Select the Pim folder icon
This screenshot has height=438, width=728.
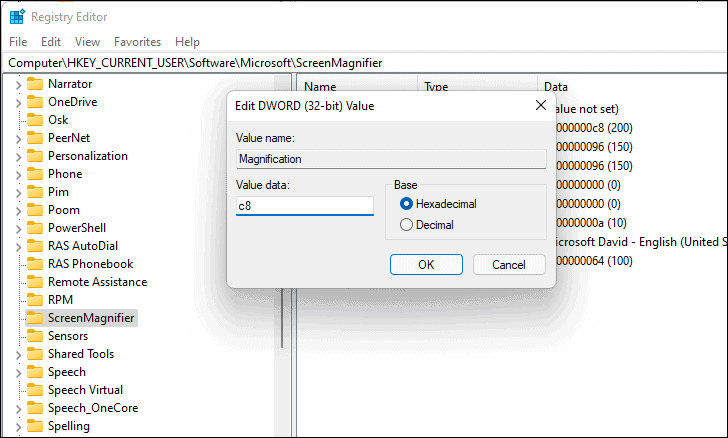(x=35, y=192)
